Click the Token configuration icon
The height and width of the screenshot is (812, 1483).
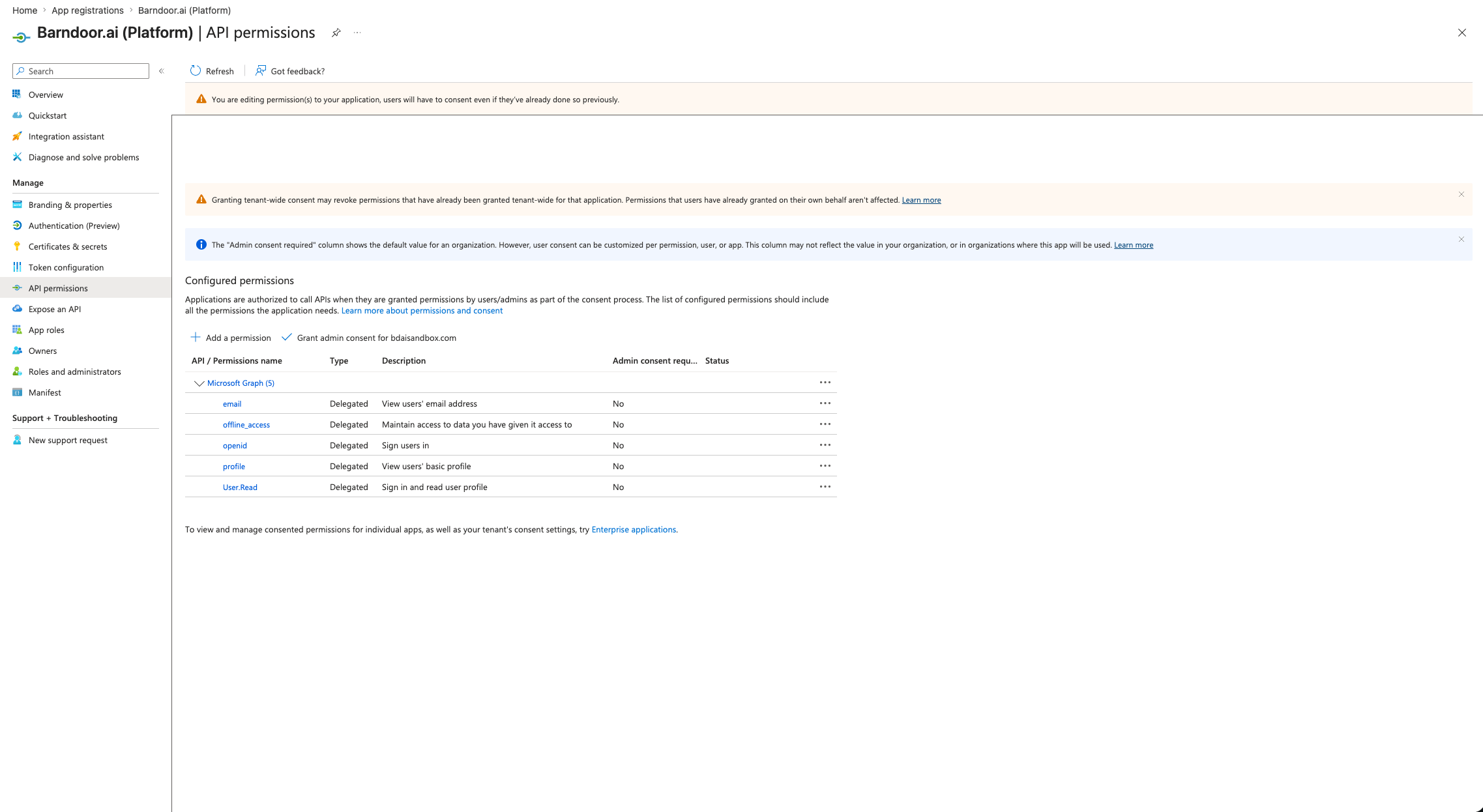[17, 267]
